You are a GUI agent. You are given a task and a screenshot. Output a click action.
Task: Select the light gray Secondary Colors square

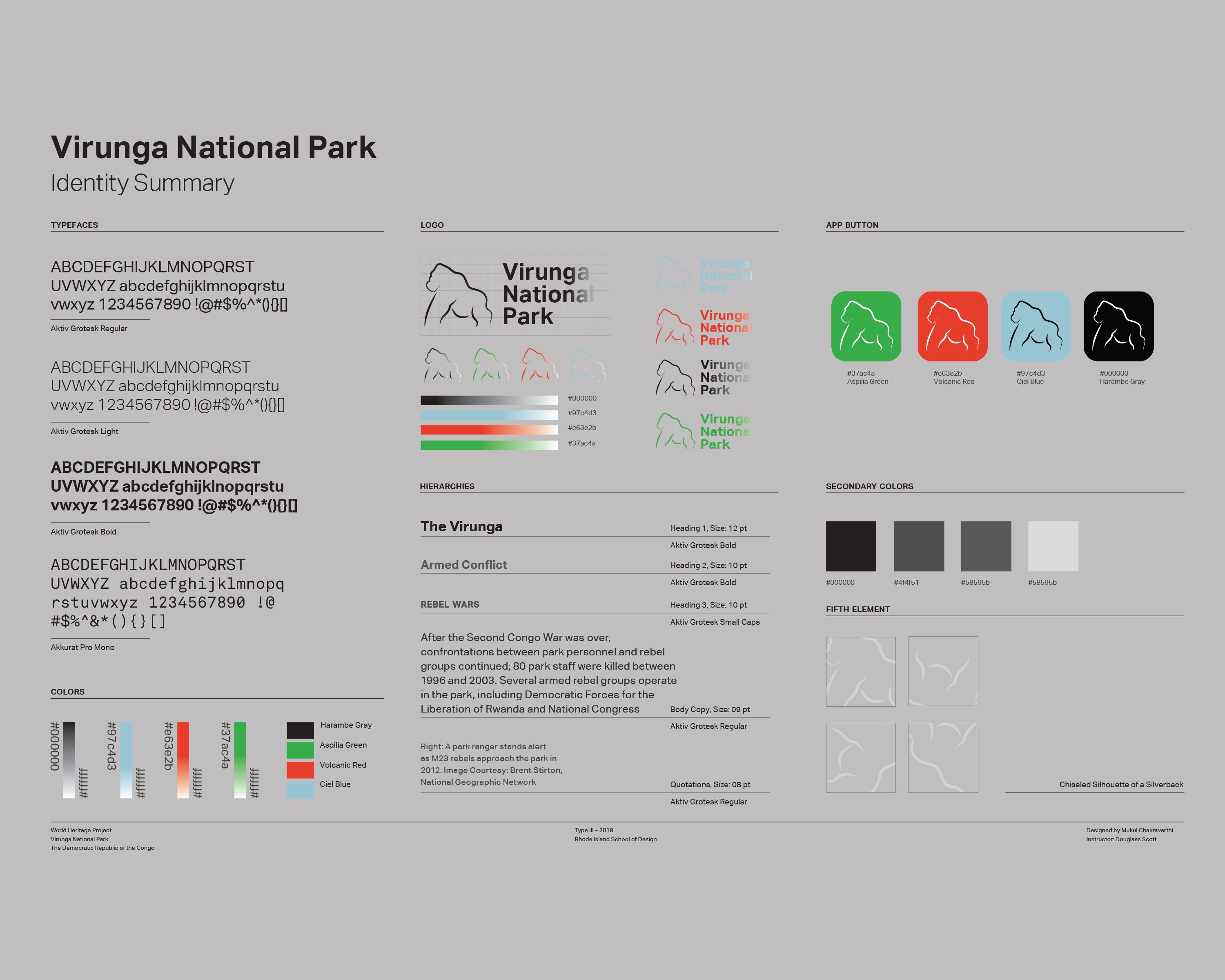pos(1053,546)
